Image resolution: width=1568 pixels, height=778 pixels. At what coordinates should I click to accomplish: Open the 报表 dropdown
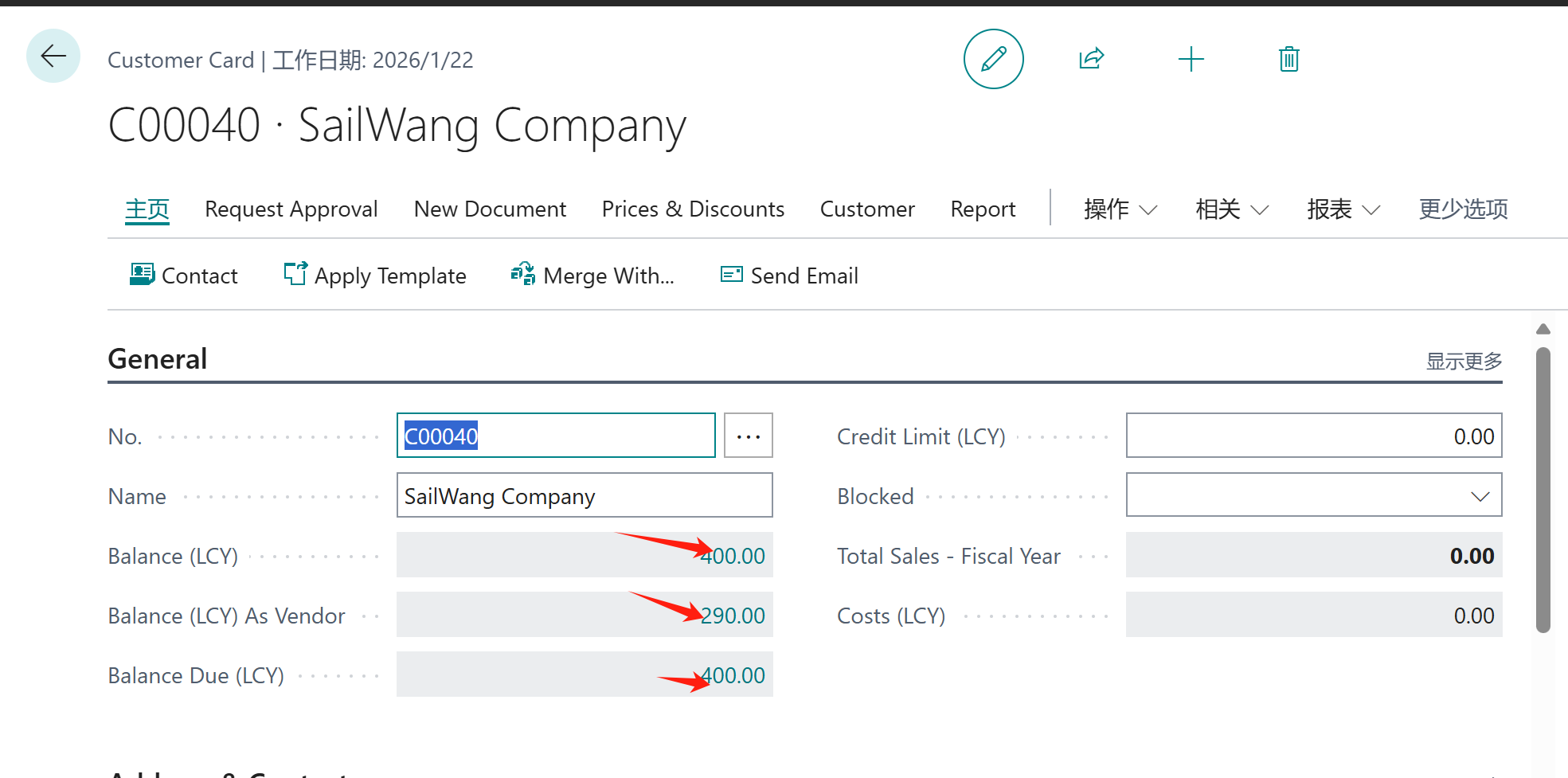pos(1371,209)
